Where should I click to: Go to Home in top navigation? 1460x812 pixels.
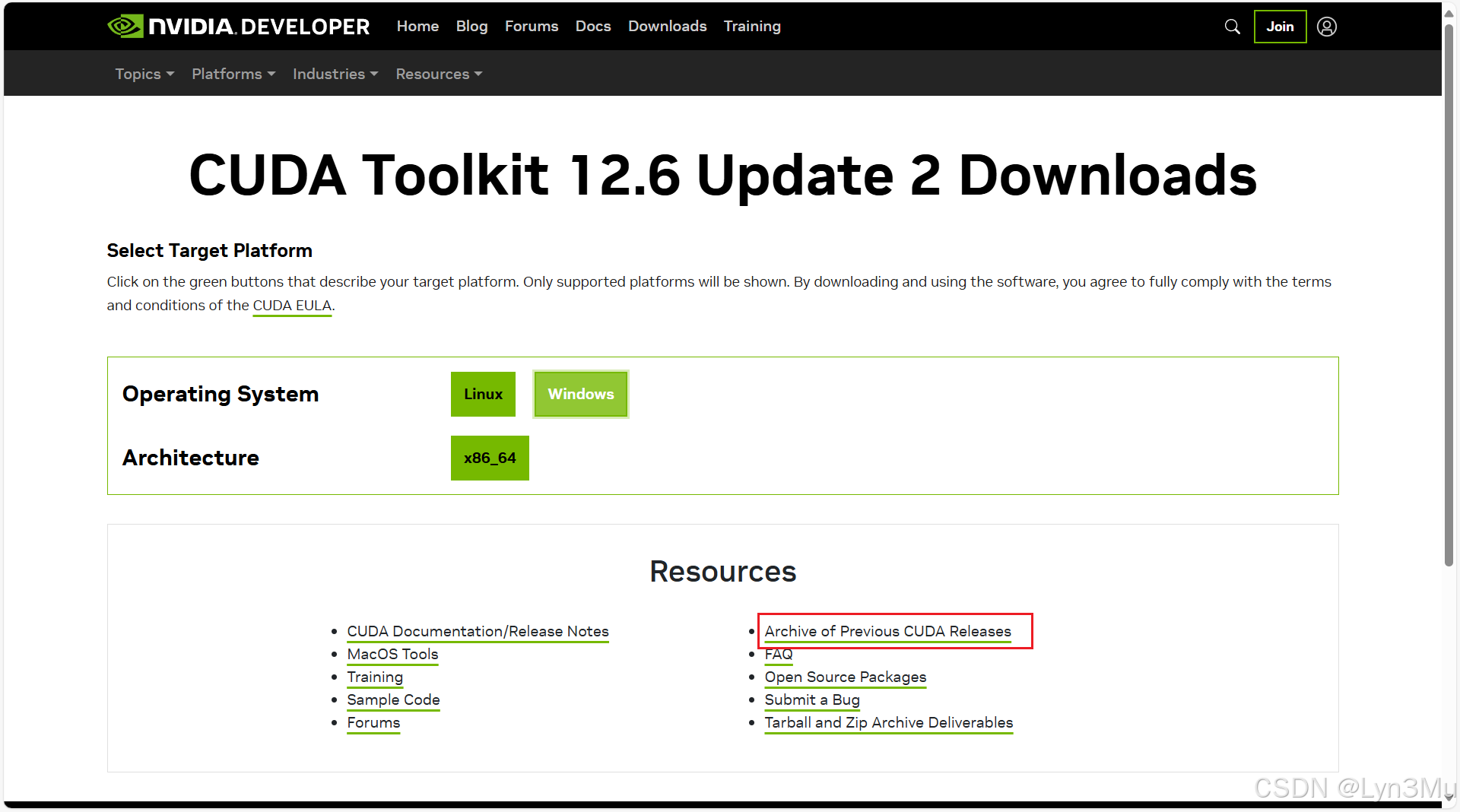(417, 26)
